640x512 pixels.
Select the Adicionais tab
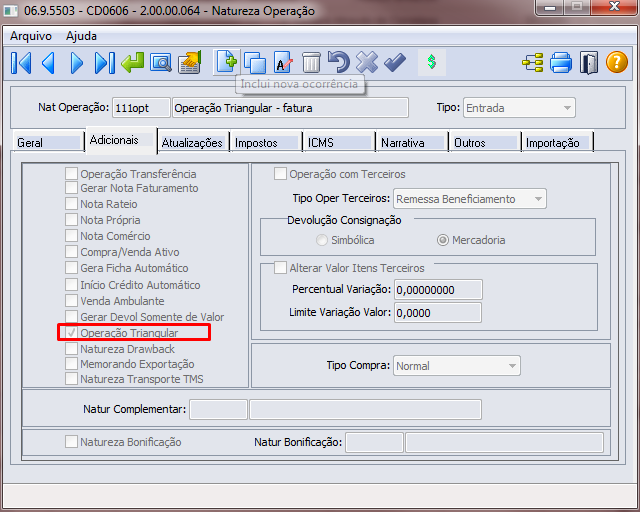121,140
